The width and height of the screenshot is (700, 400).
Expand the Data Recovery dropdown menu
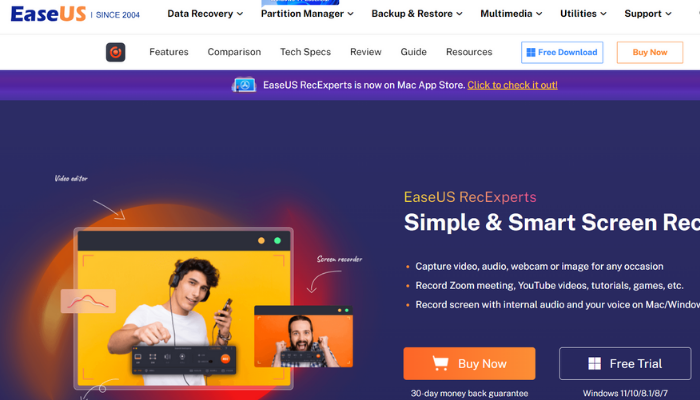coord(205,14)
